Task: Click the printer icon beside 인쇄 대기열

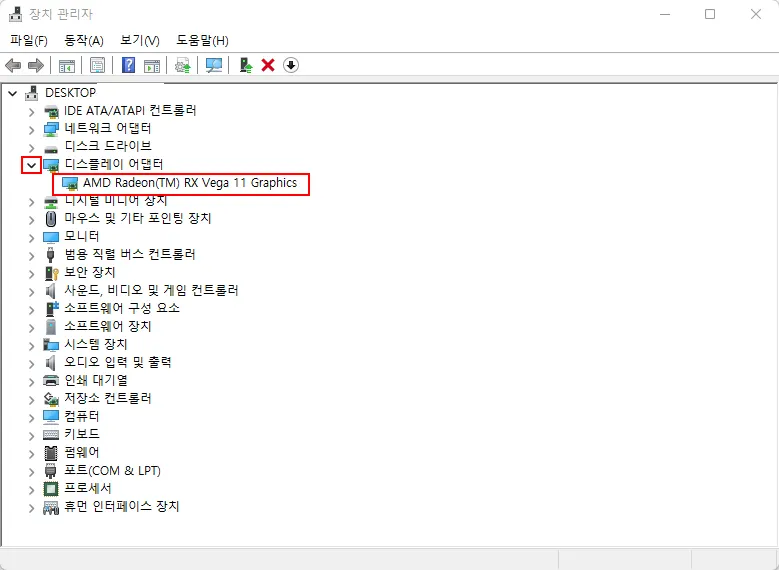Action: pyautogui.click(x=51, y=381)
